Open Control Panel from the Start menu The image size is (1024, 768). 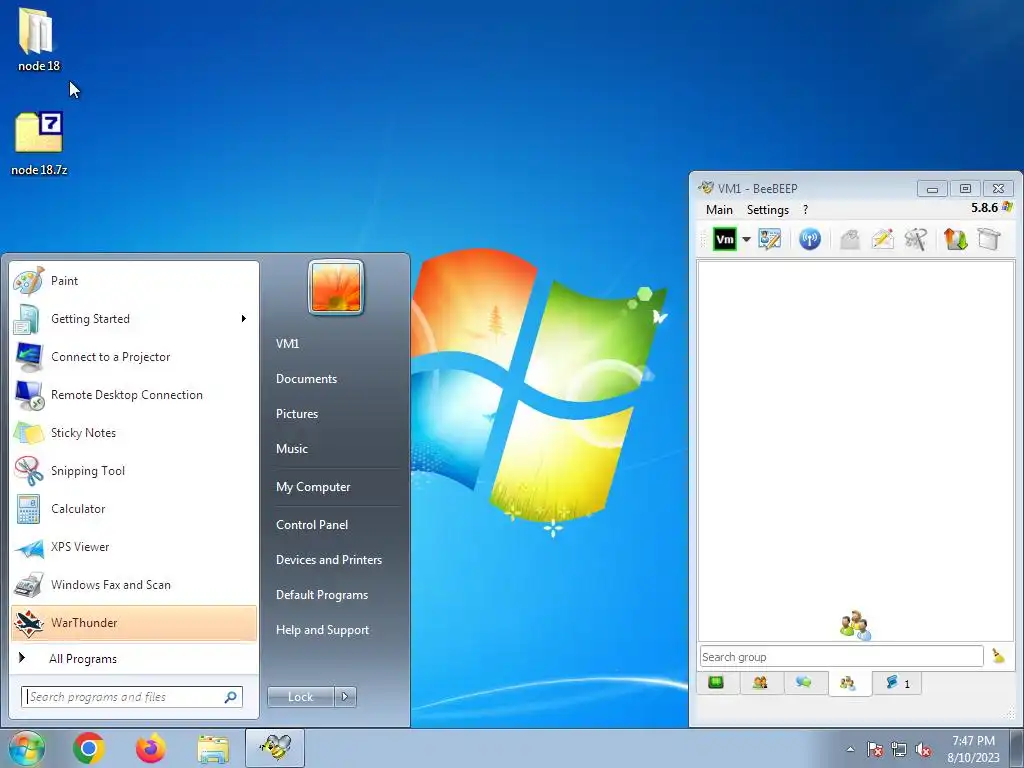[x=312, y=525]
